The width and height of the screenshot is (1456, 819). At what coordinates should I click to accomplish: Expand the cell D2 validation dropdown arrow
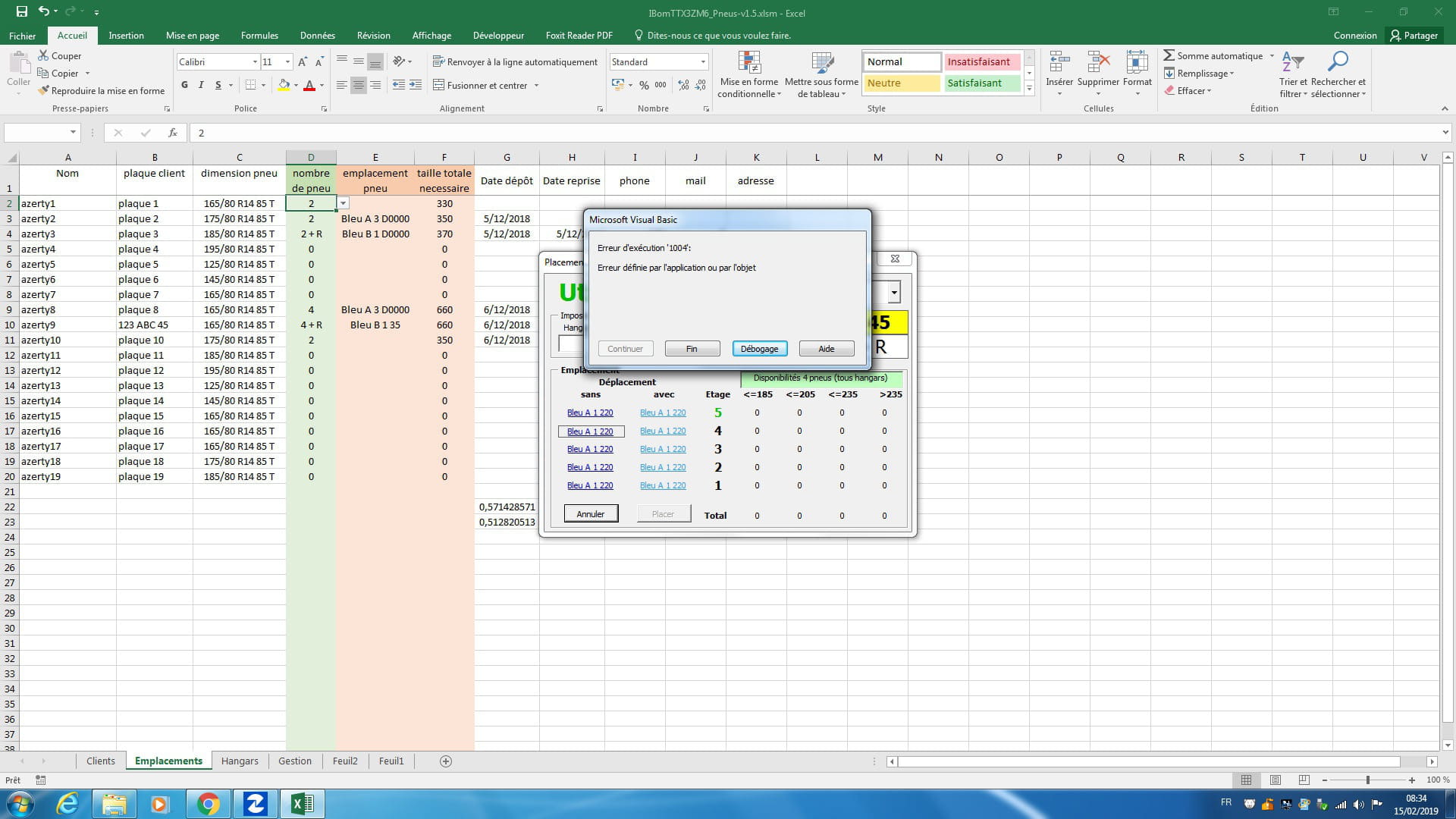click(x=344, y=203)
